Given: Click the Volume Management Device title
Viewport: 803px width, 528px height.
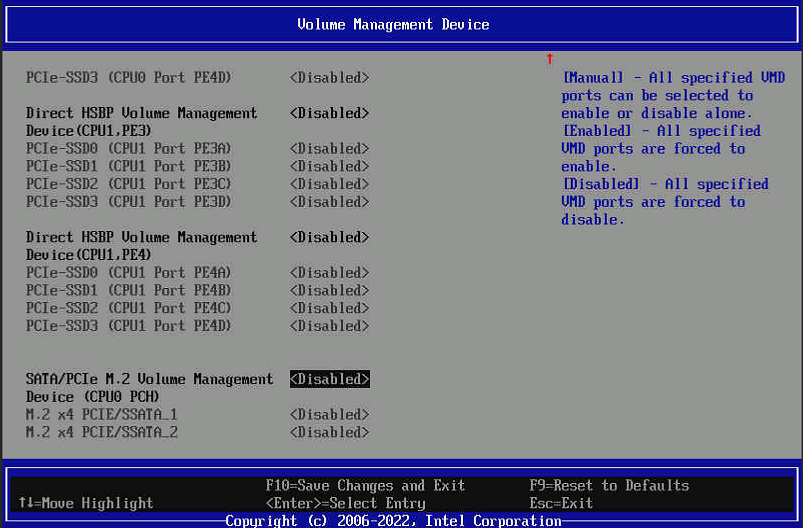Looking at the screenshot, I should 393,25.
